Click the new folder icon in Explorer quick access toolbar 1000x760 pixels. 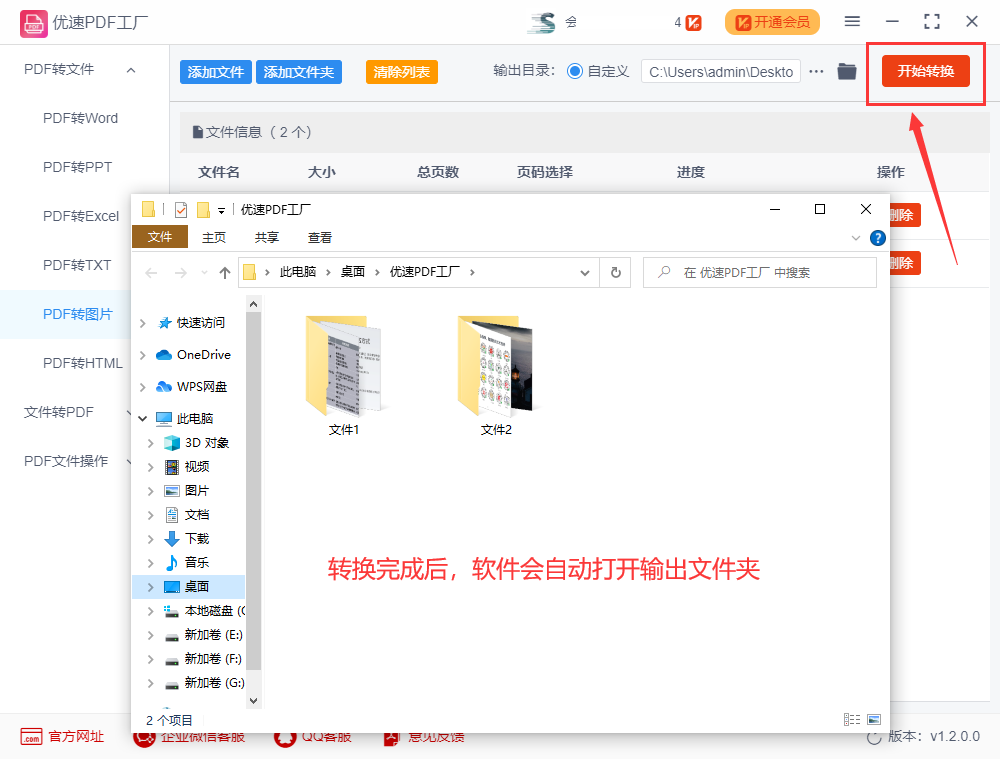(203, 210)
